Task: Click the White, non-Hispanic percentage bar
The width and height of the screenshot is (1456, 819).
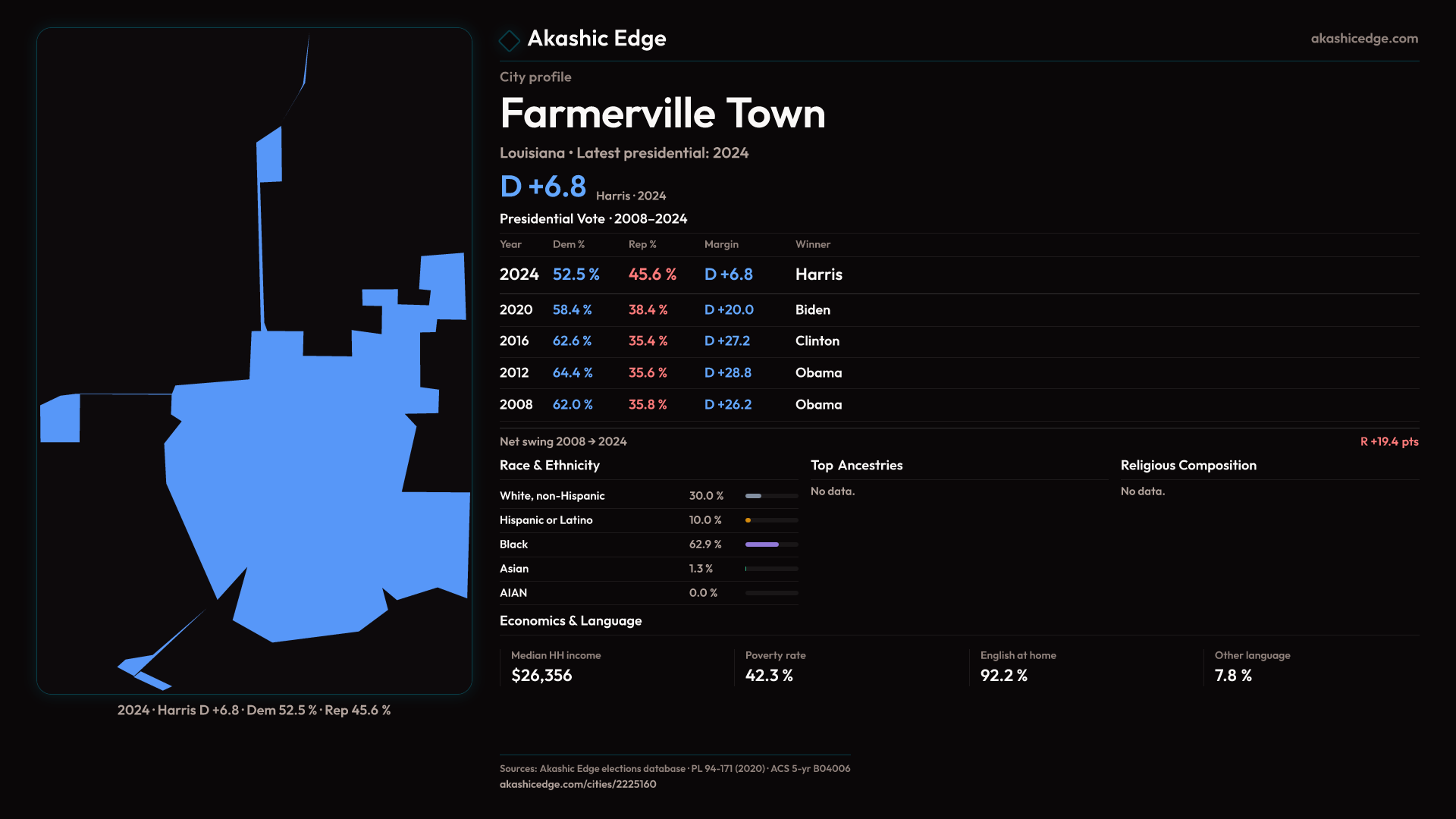Action: (754, 496)
